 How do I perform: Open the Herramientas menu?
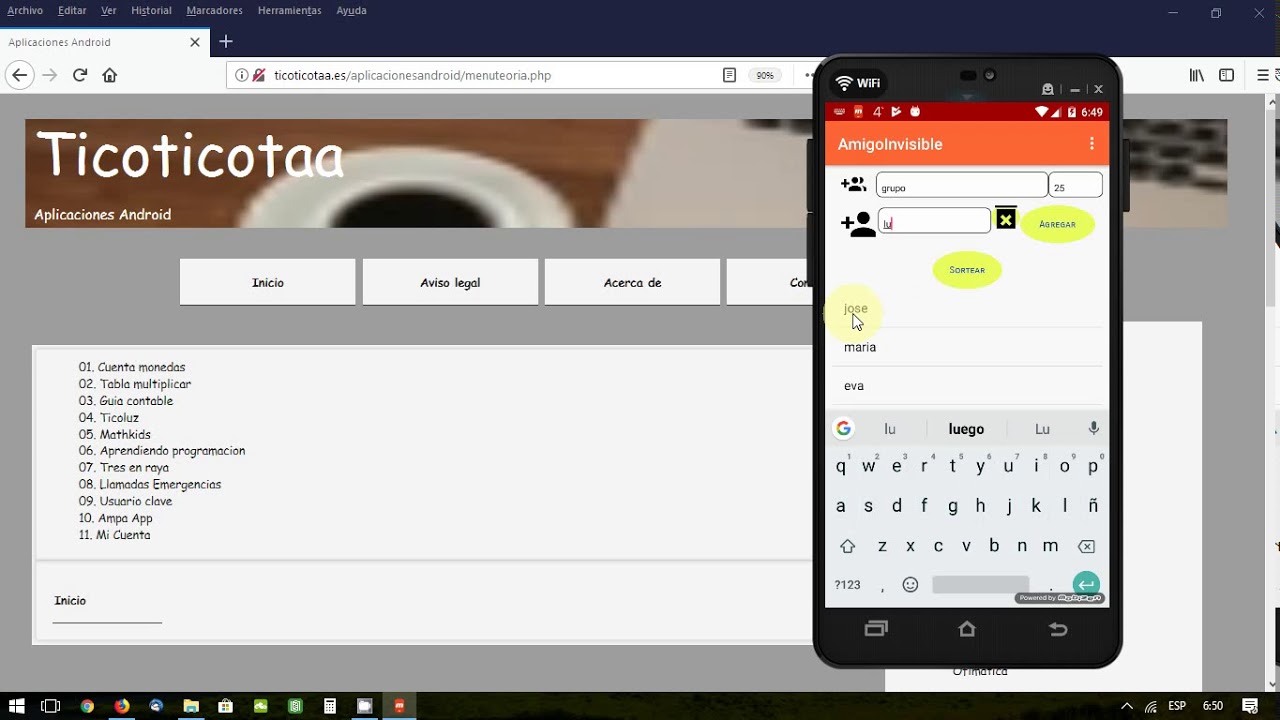pos(289,10)
